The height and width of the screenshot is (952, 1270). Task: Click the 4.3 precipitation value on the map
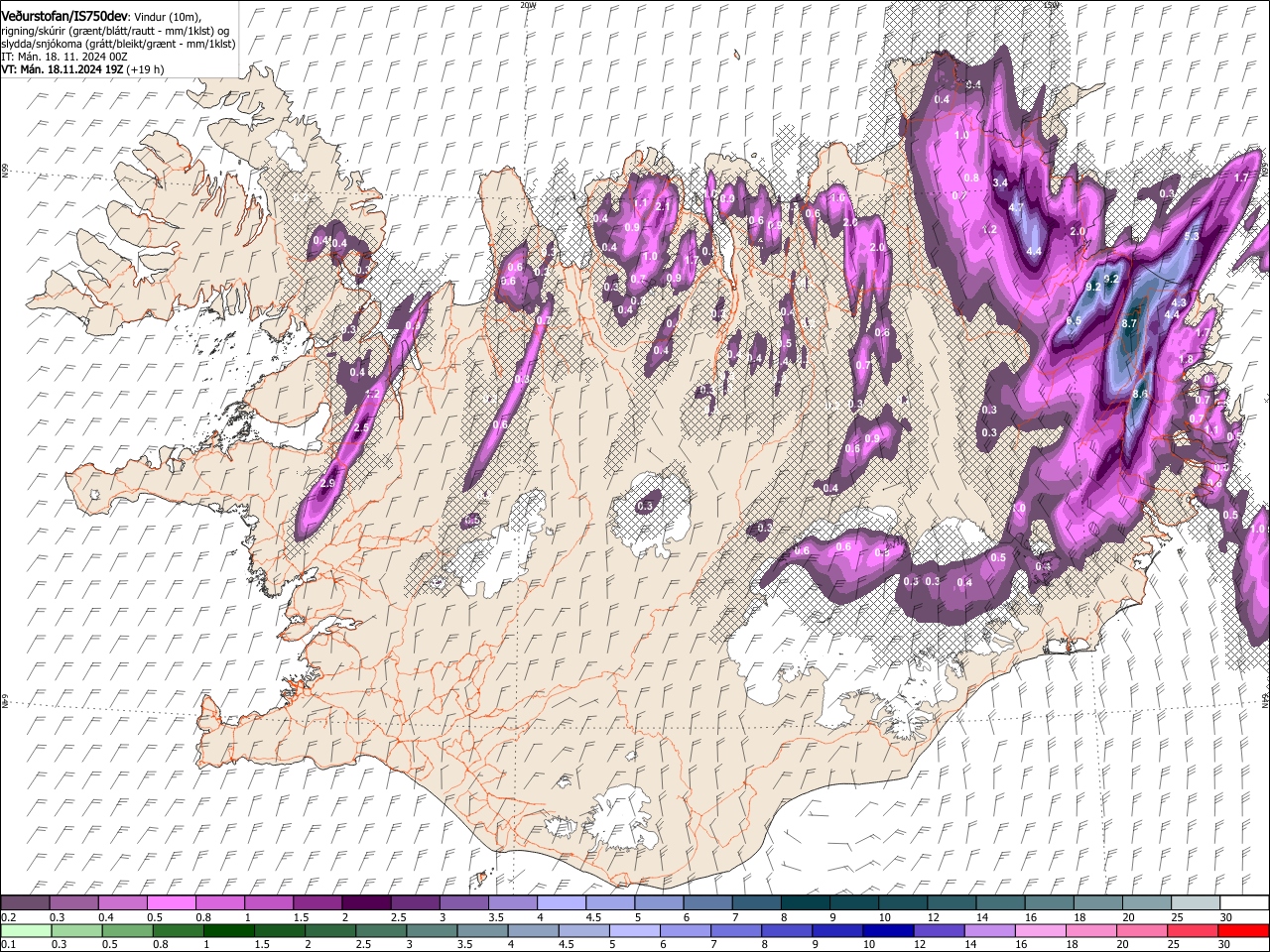coord(1180,302)
